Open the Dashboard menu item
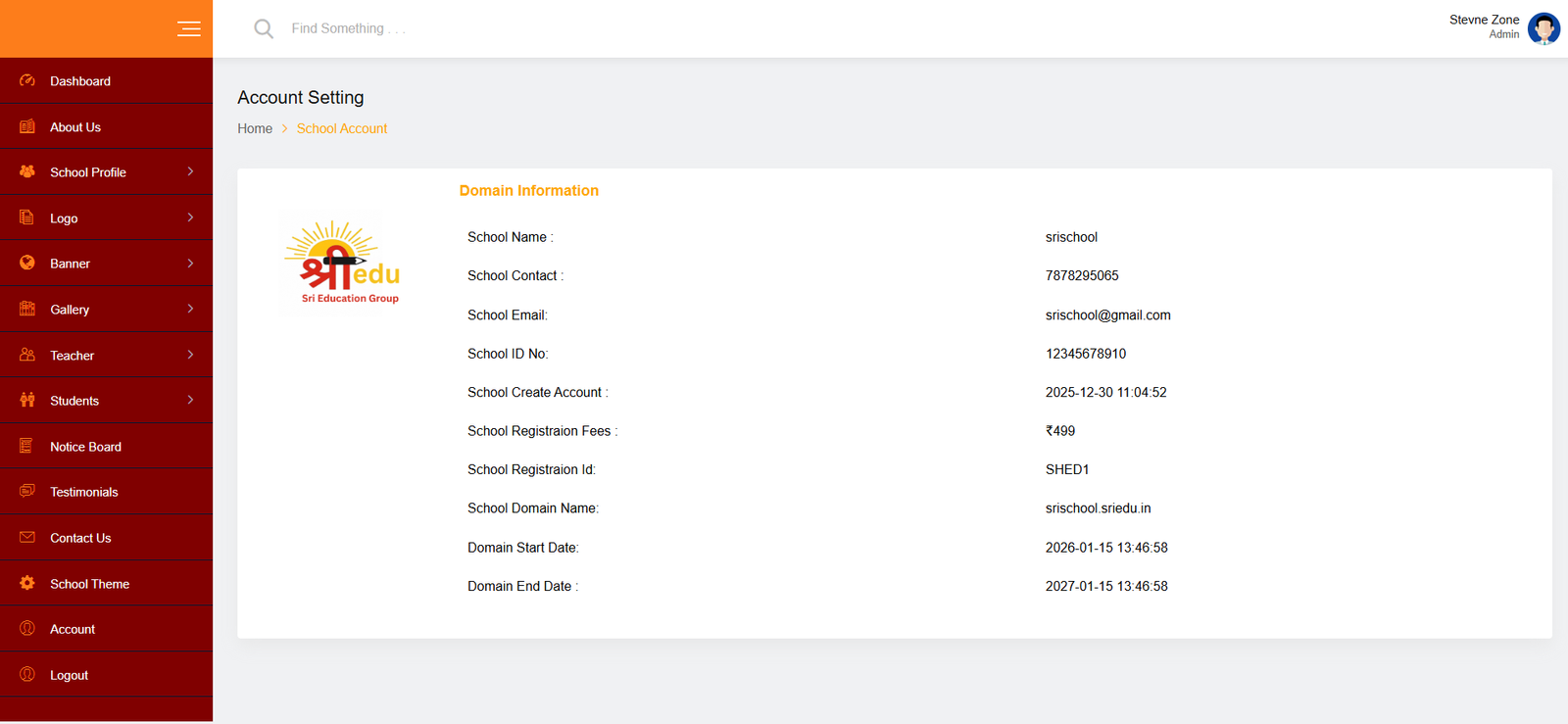The width and height of the screenshot is (1568, 724). (x=106, y=81)
